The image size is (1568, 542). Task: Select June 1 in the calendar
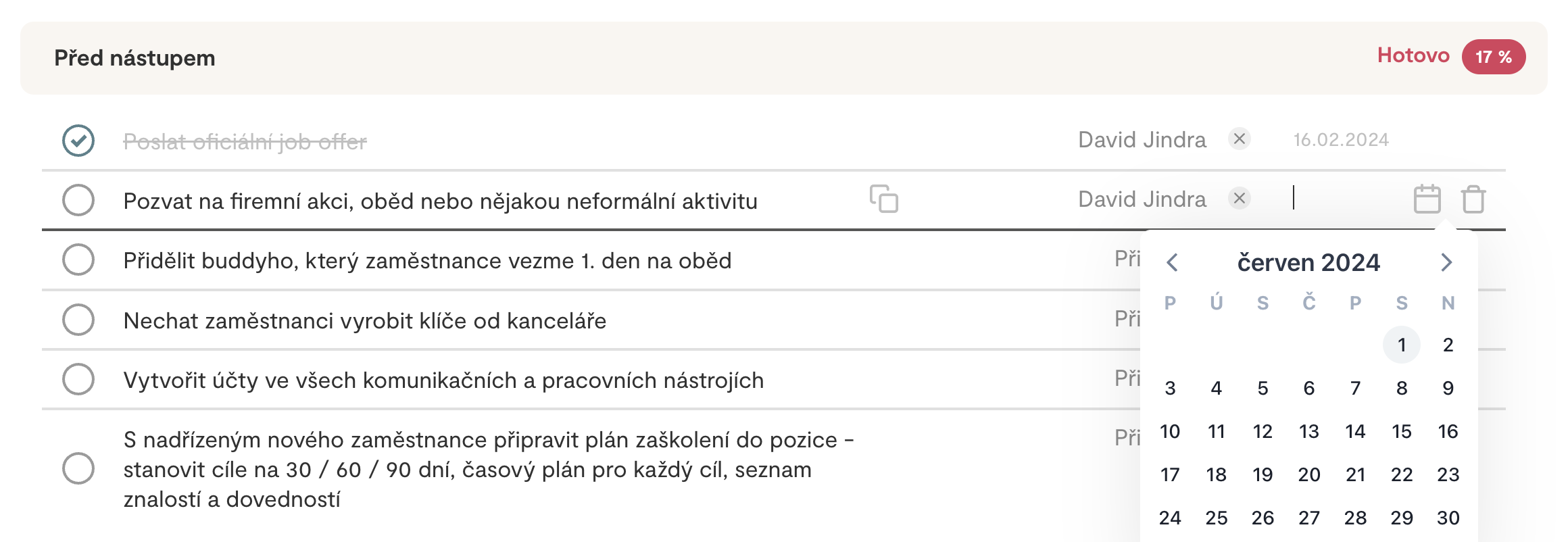click(1402, 345)
